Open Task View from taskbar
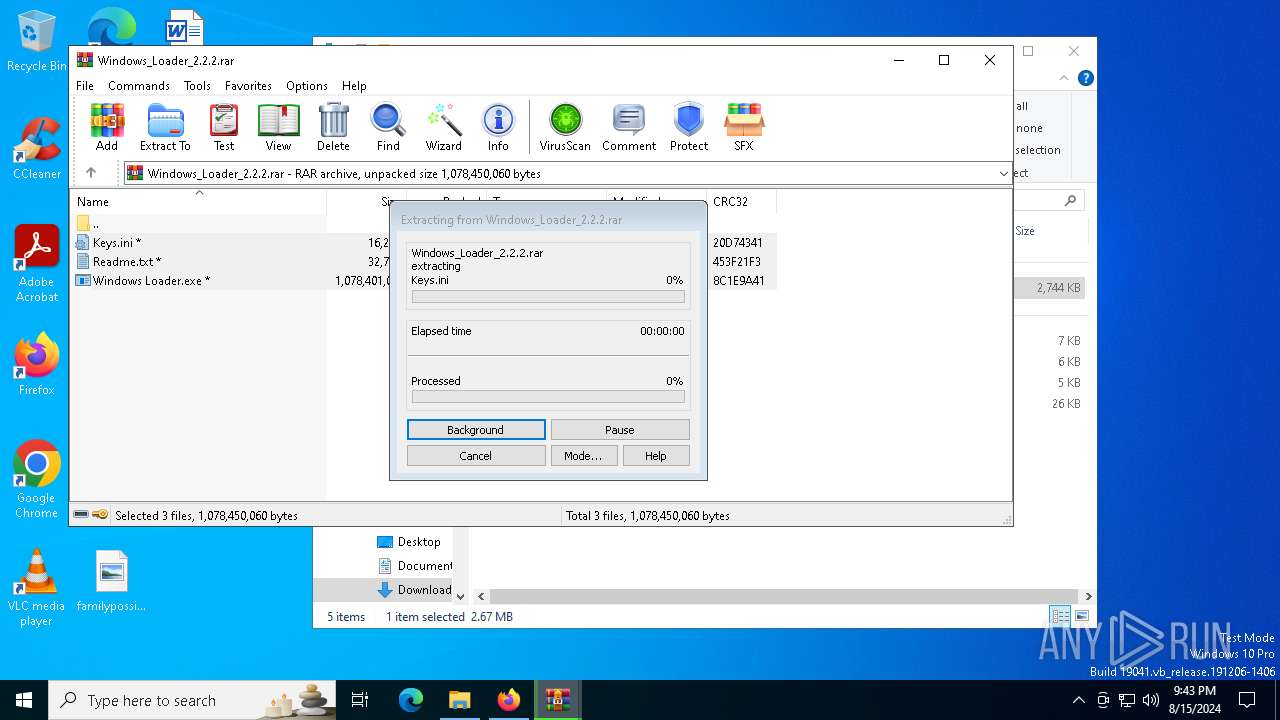 pyautogui.click(x=361, y=700)
